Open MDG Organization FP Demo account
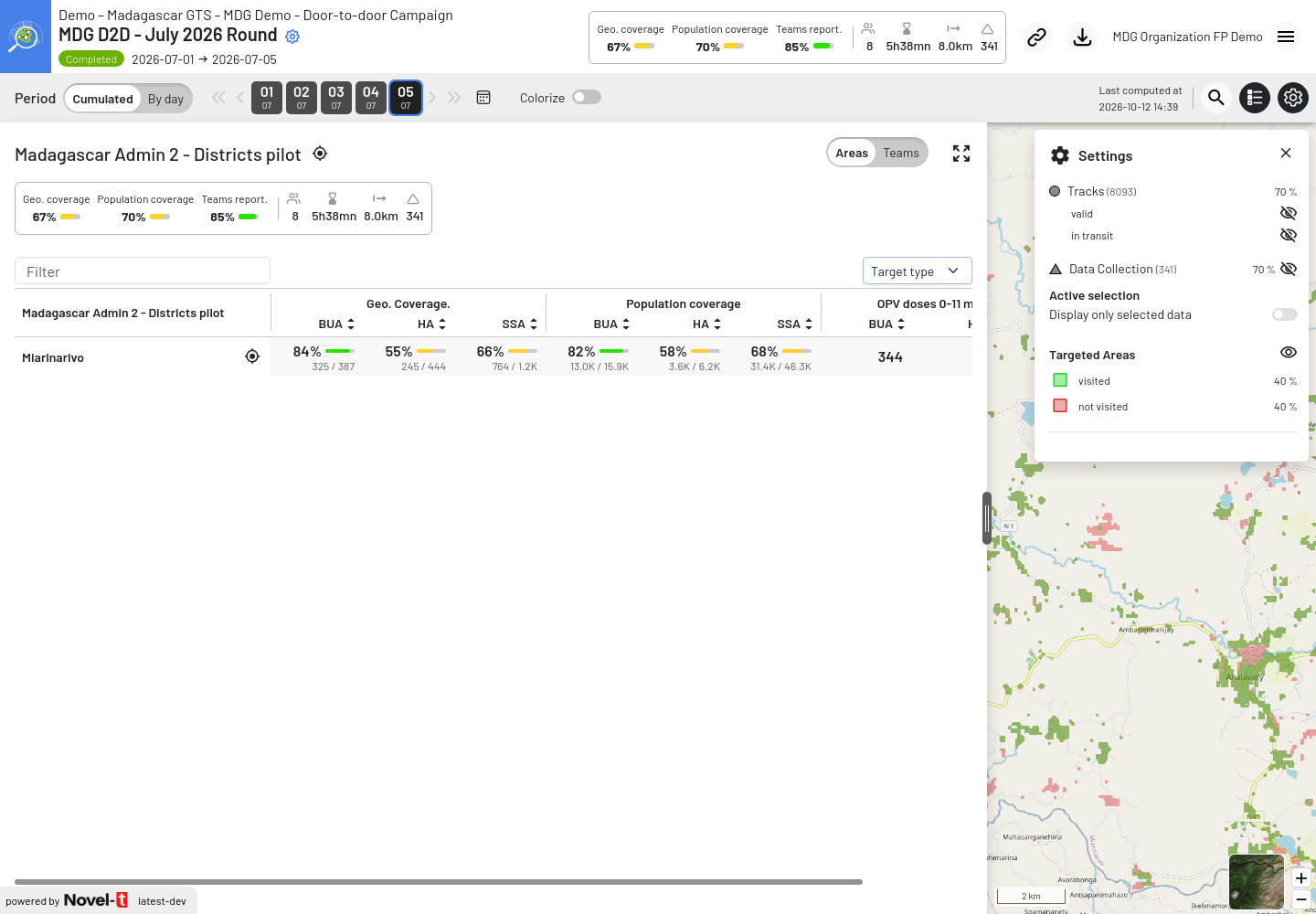The height and width of the screenshot is (914, 1316). tap(1187, 37)
